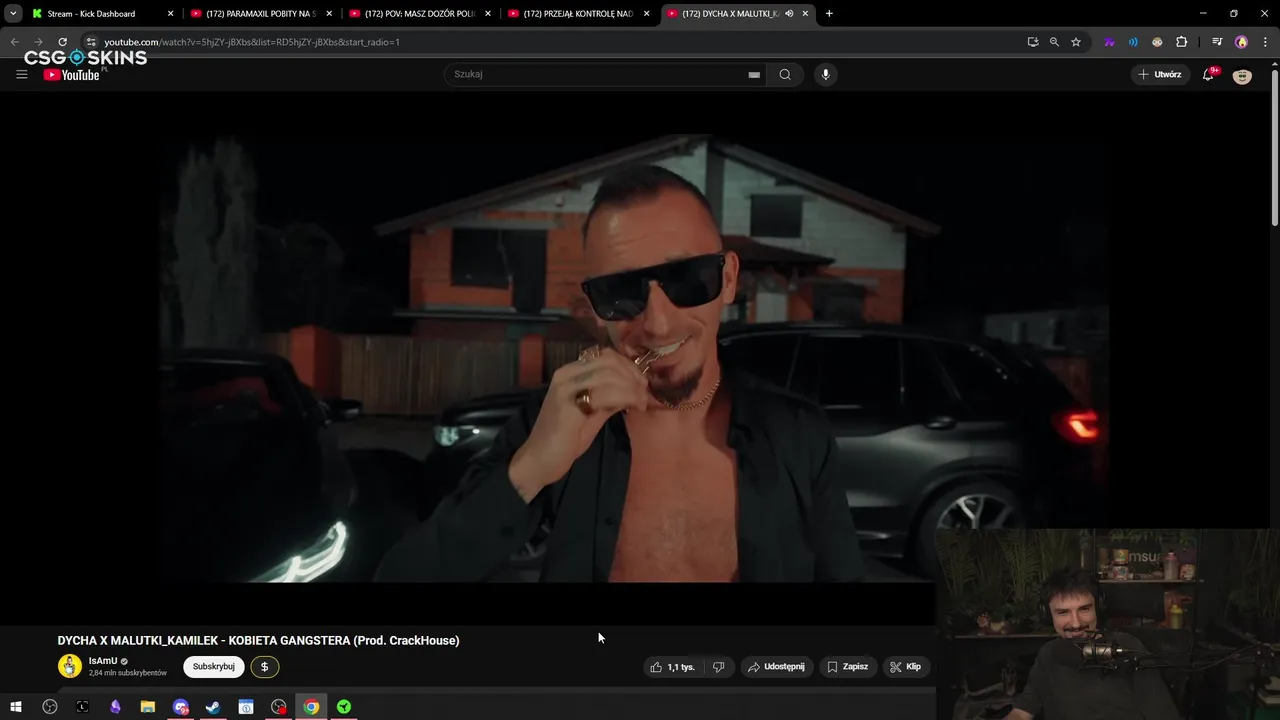Close the PARAMAXIL POBITY tab
1280x720 pixels.
[x=329, y=14]
